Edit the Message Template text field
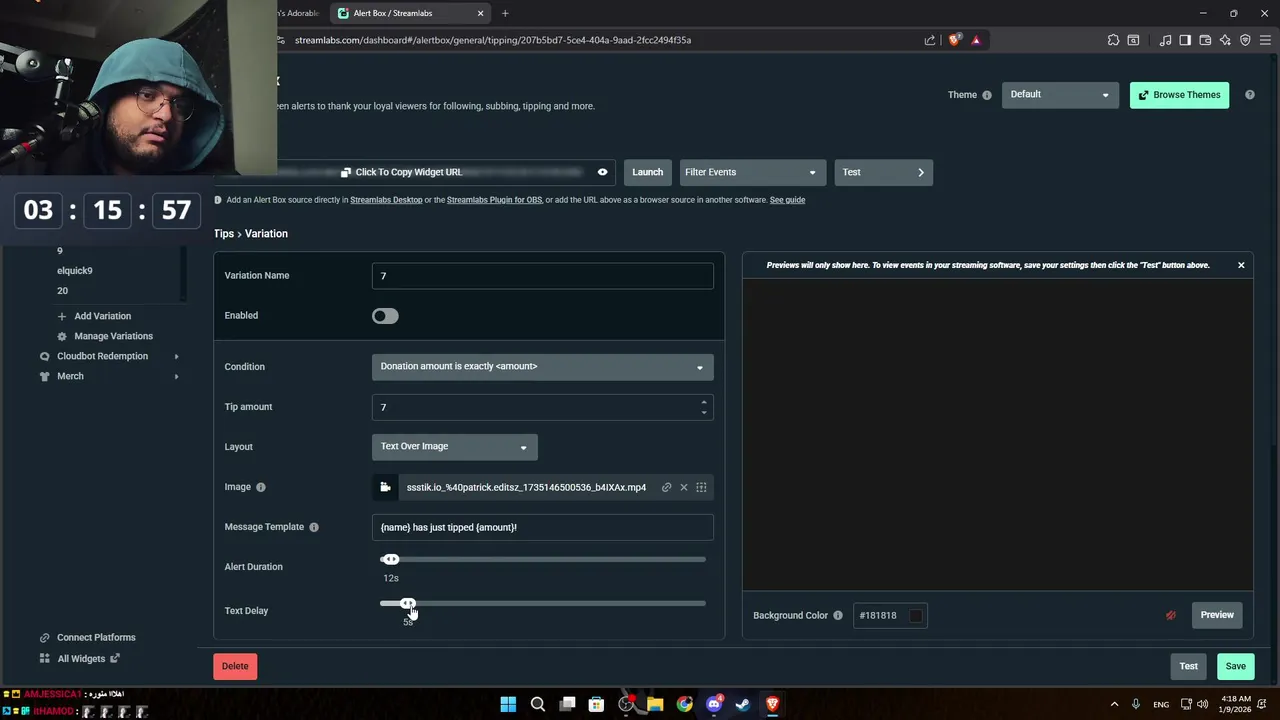 click(x=542, y=527)
